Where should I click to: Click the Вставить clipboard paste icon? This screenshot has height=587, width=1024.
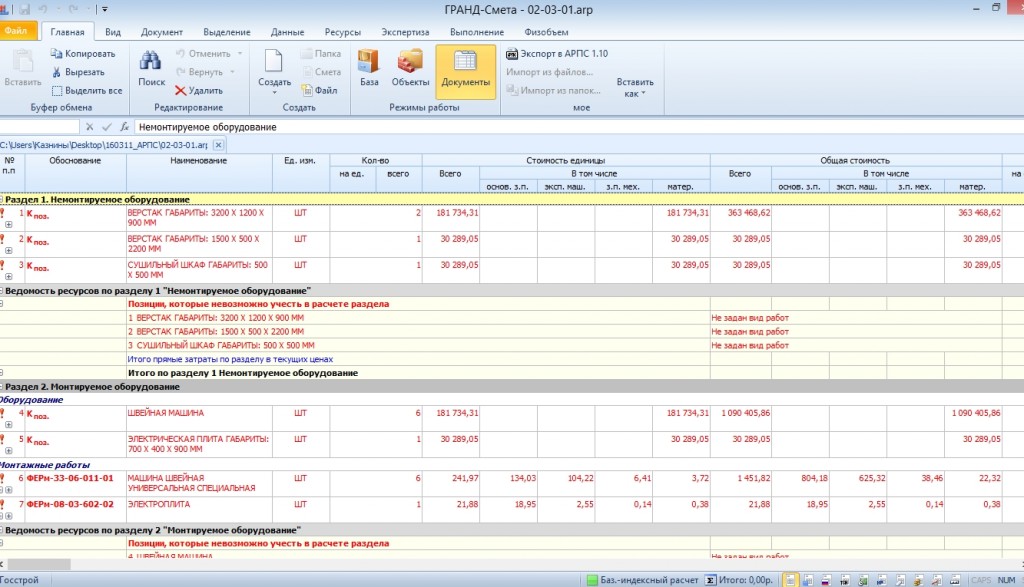tap(23, 61)
